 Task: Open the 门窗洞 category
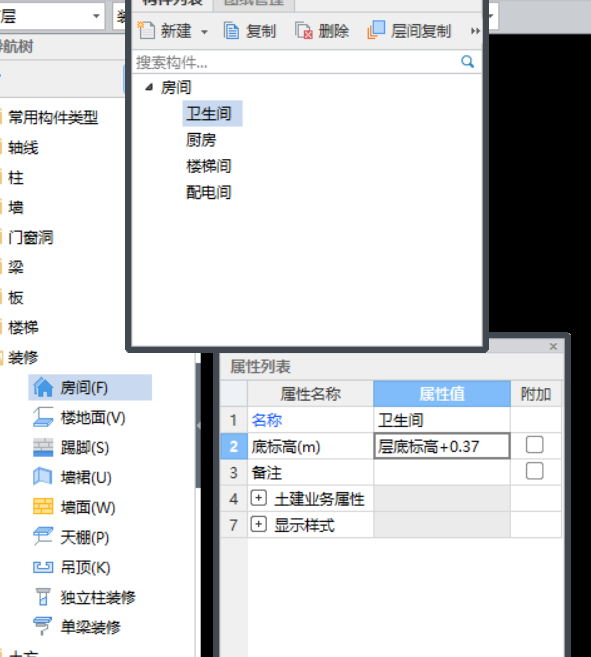31,238
